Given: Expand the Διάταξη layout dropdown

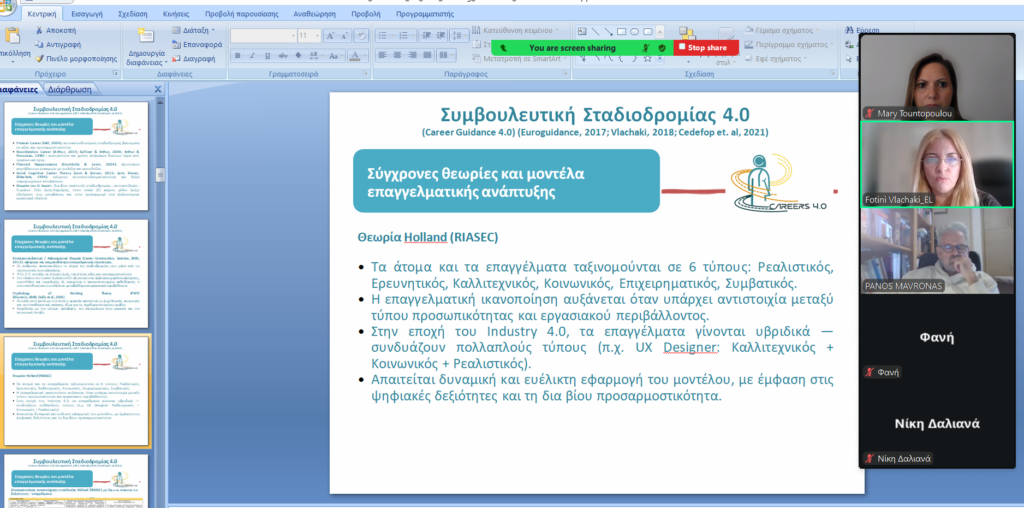Looking at the screenshot, I should coord(194,30).
